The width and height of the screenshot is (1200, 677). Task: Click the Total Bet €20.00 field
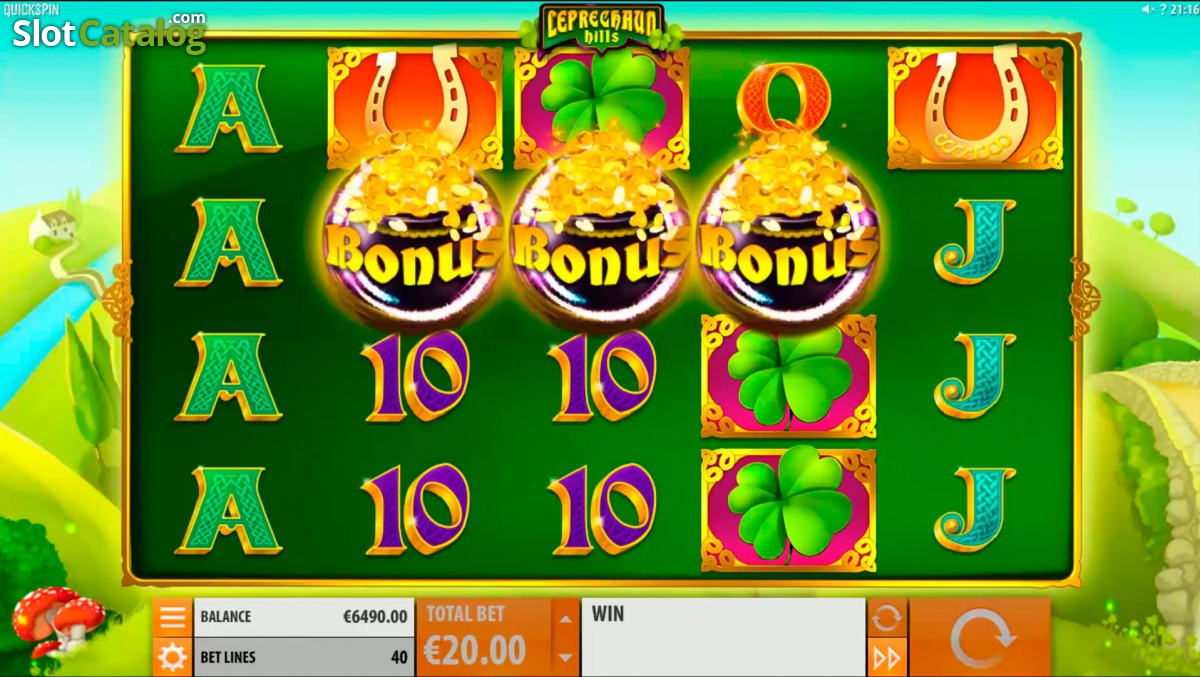click(484, 638)
